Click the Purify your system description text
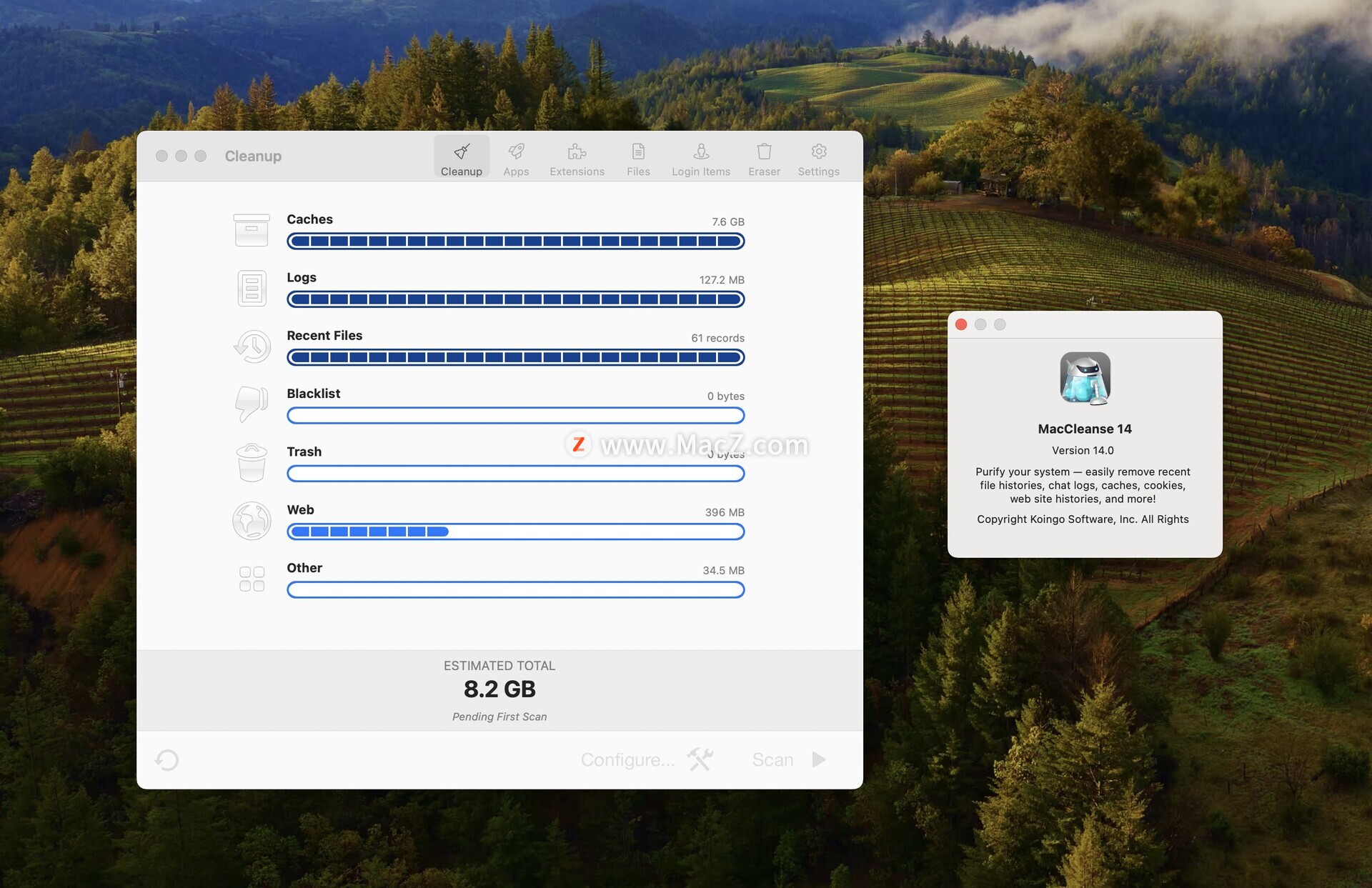Viewport: 1372px width, 888px height. [x=1083, y=485]
